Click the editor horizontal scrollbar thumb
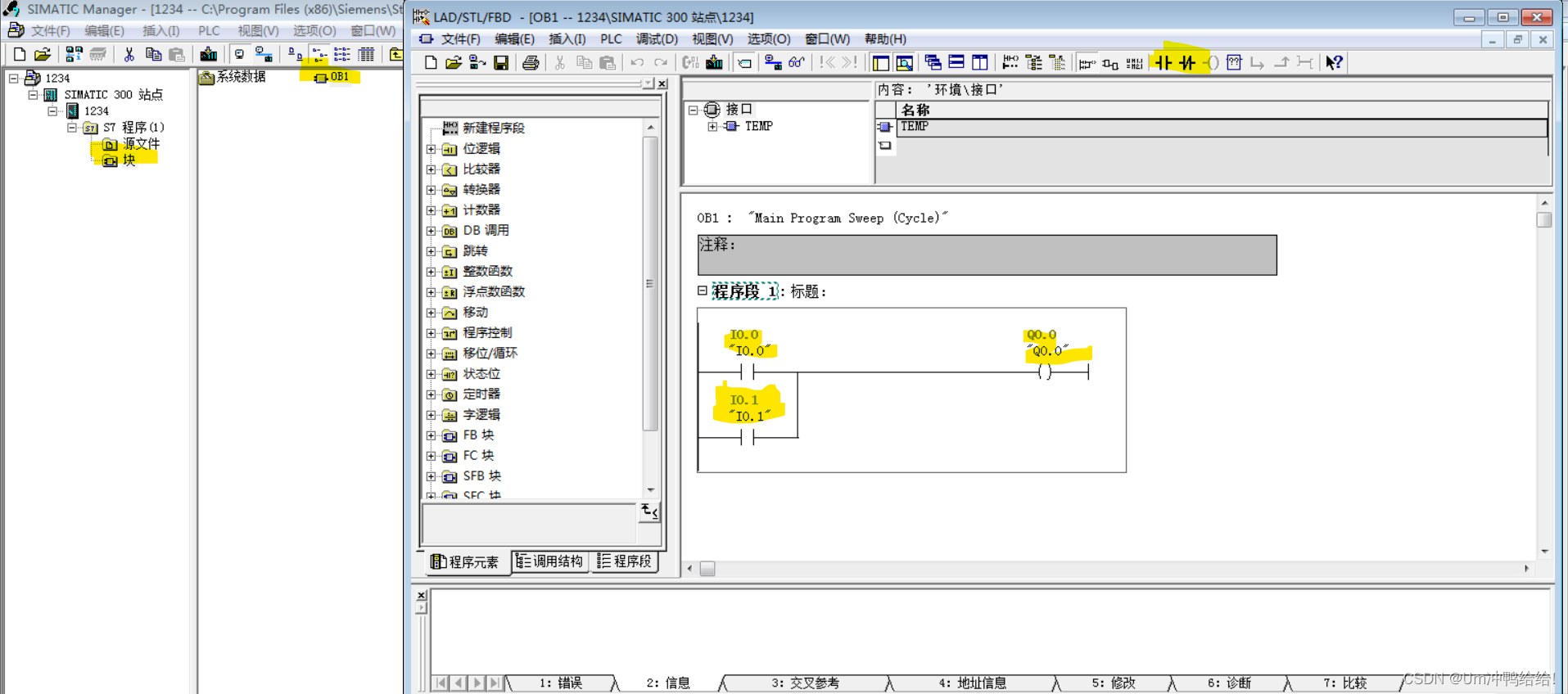The image size is (1568, 694). tap(707, 569)
